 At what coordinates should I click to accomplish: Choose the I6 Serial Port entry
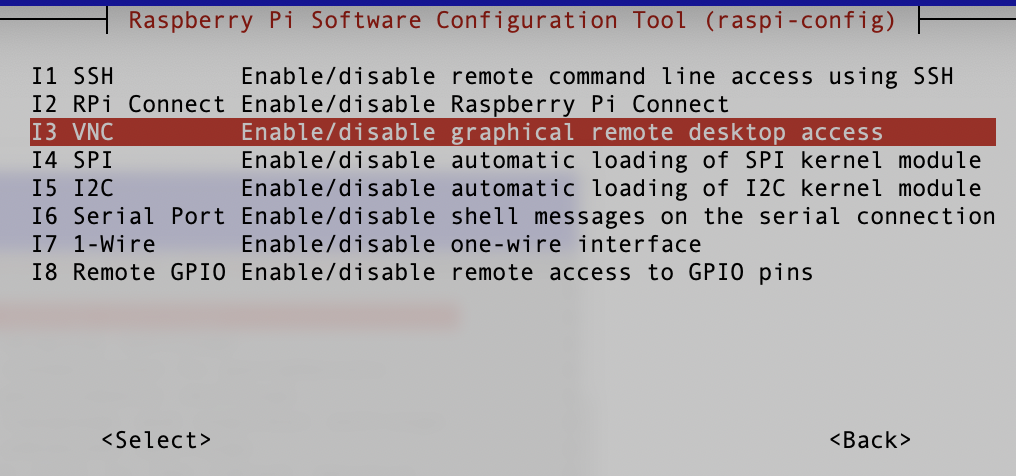click(513, 216)
